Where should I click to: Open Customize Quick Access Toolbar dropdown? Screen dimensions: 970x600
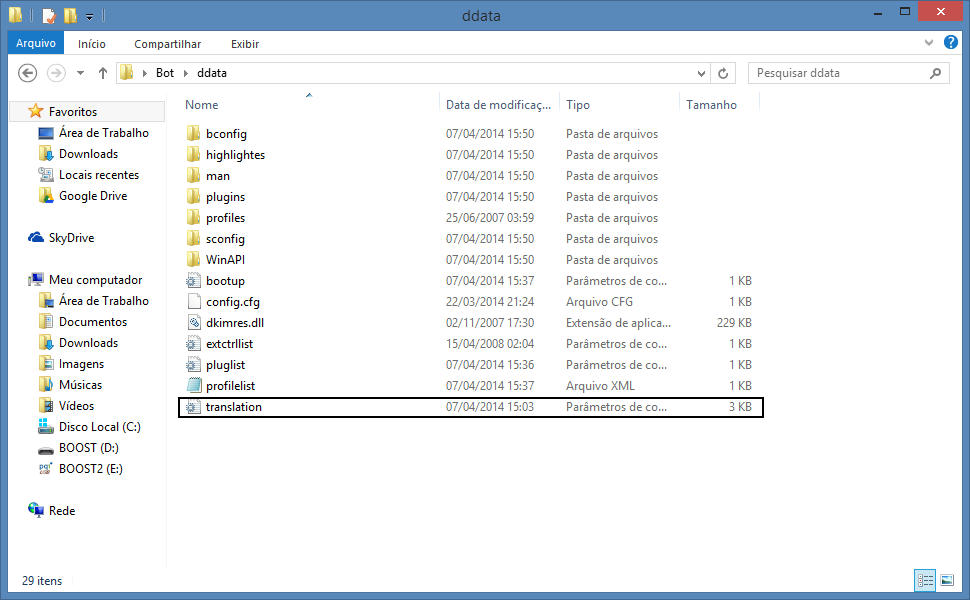(x=90, y=16)
